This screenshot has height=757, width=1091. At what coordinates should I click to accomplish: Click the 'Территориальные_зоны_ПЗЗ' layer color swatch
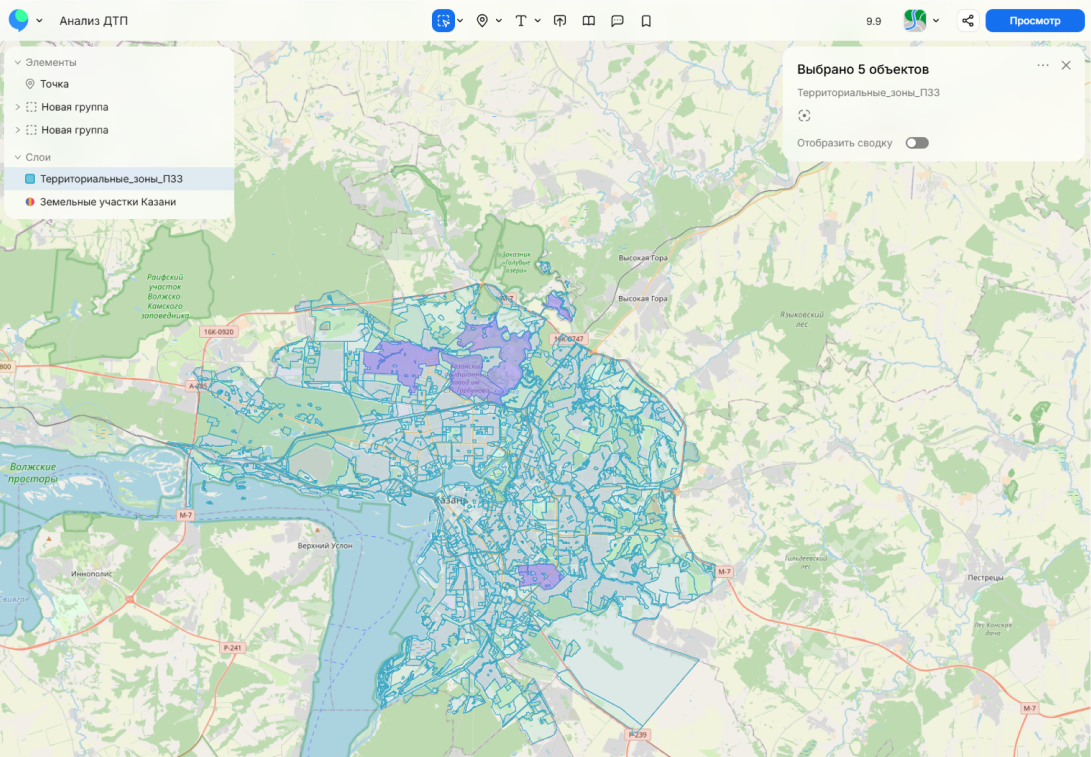point(30,179)
